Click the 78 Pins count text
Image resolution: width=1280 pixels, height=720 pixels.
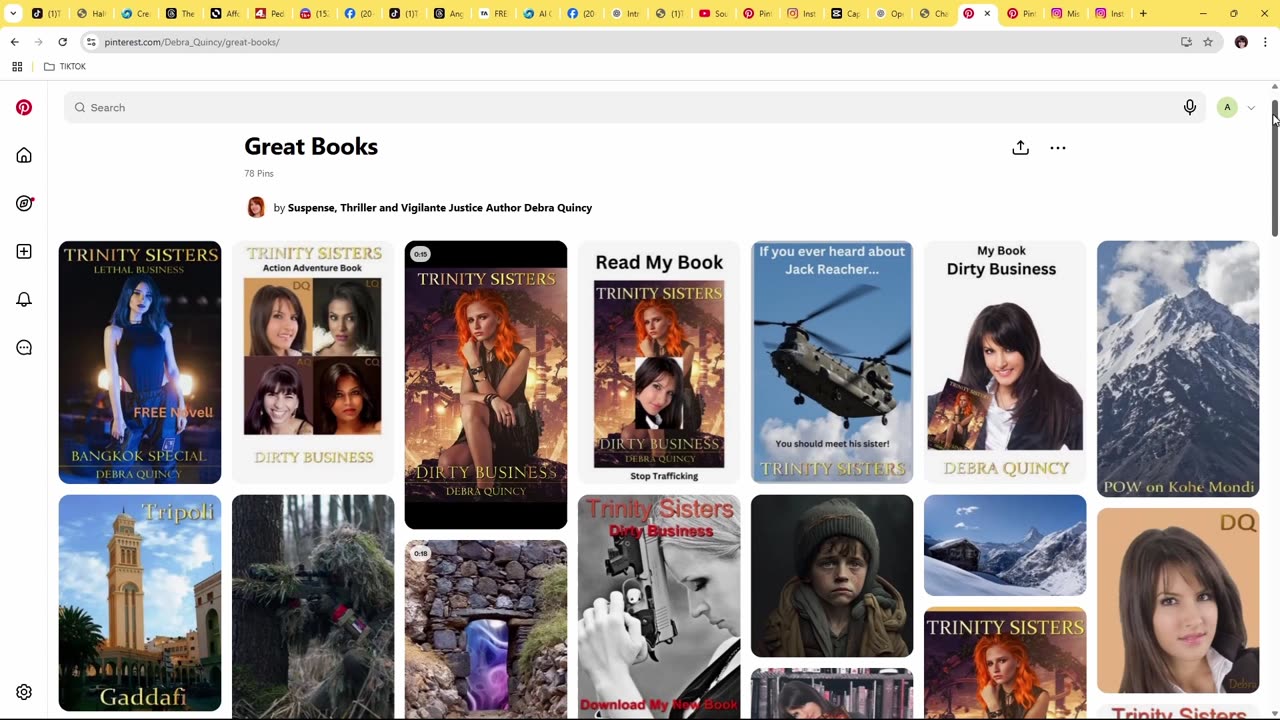[x=259, y=174]
